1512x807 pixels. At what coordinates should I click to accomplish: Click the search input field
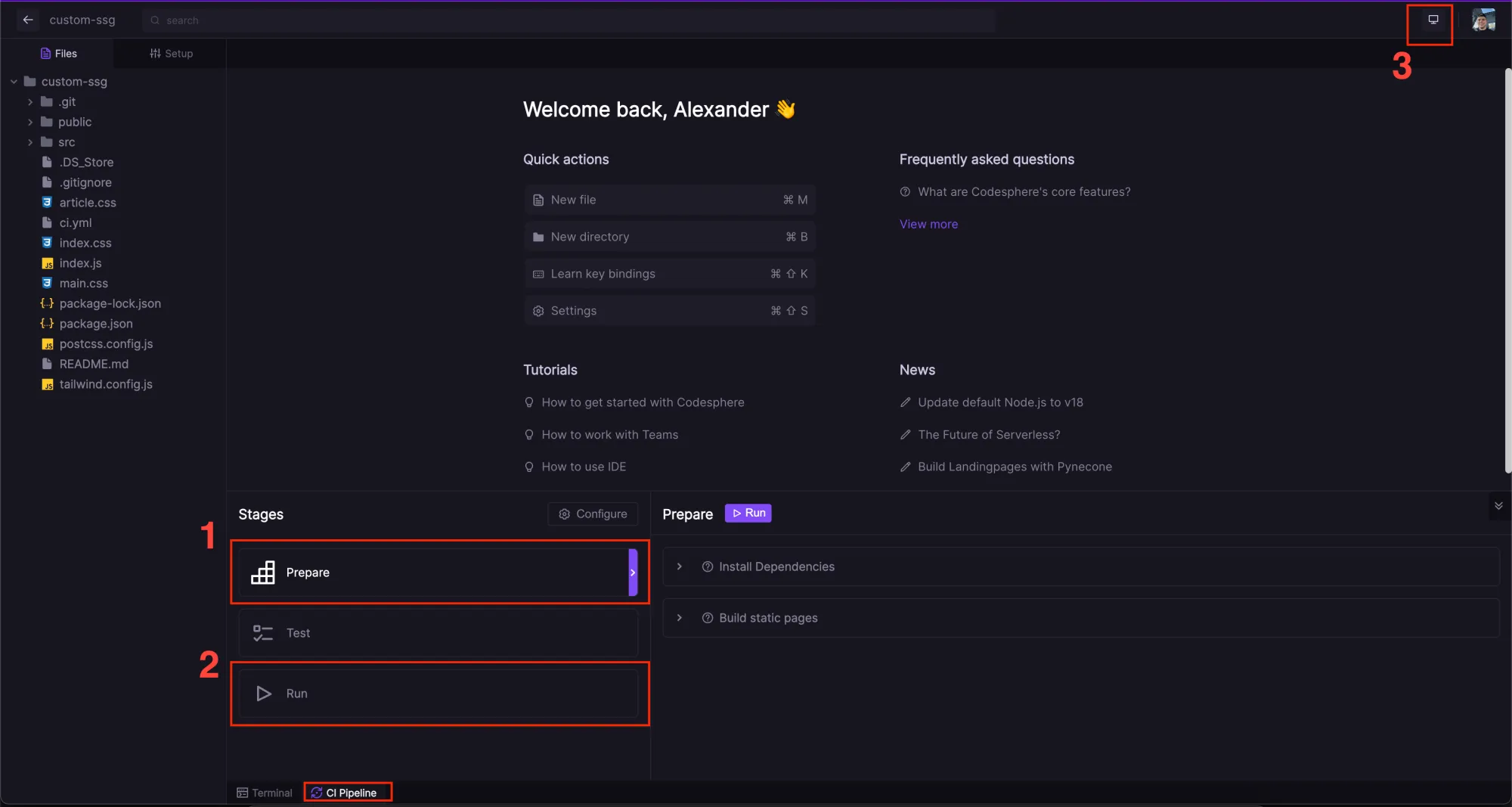click(569, 20)
